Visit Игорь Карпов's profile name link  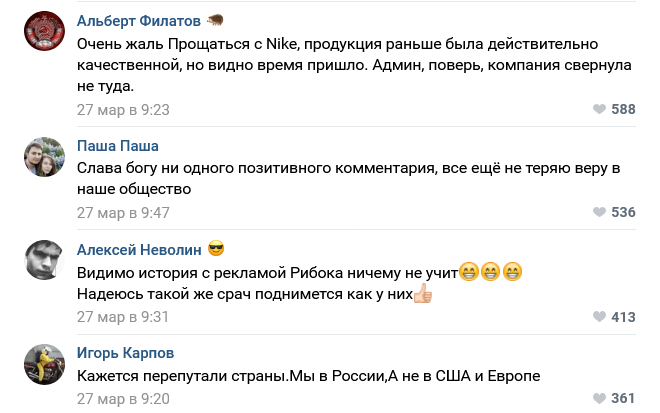tap(124, 352)
